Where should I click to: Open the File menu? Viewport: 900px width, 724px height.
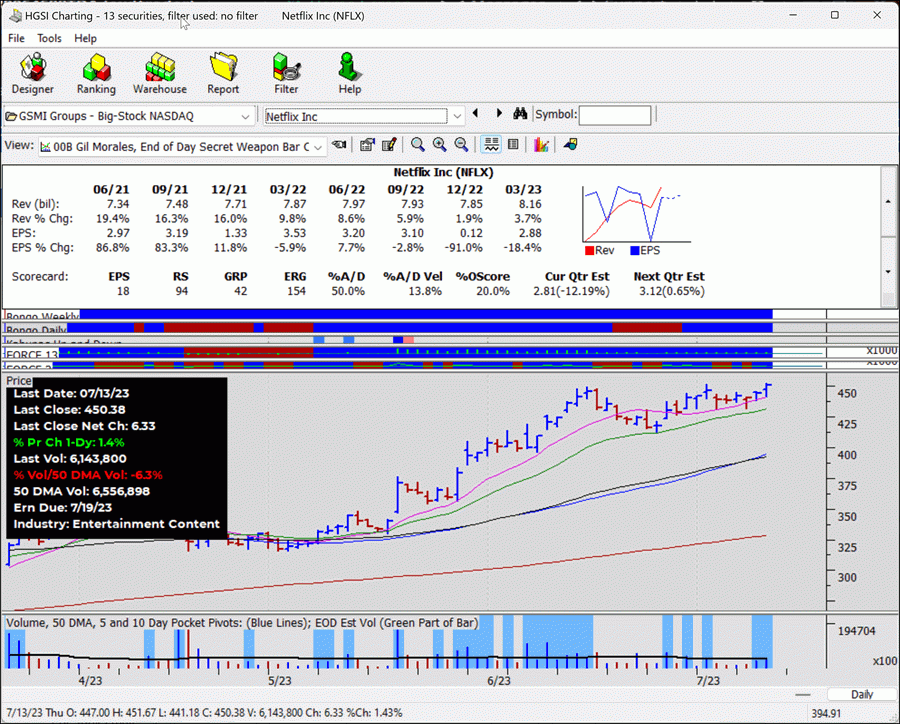pyautogui.click(x=16, y=38)
